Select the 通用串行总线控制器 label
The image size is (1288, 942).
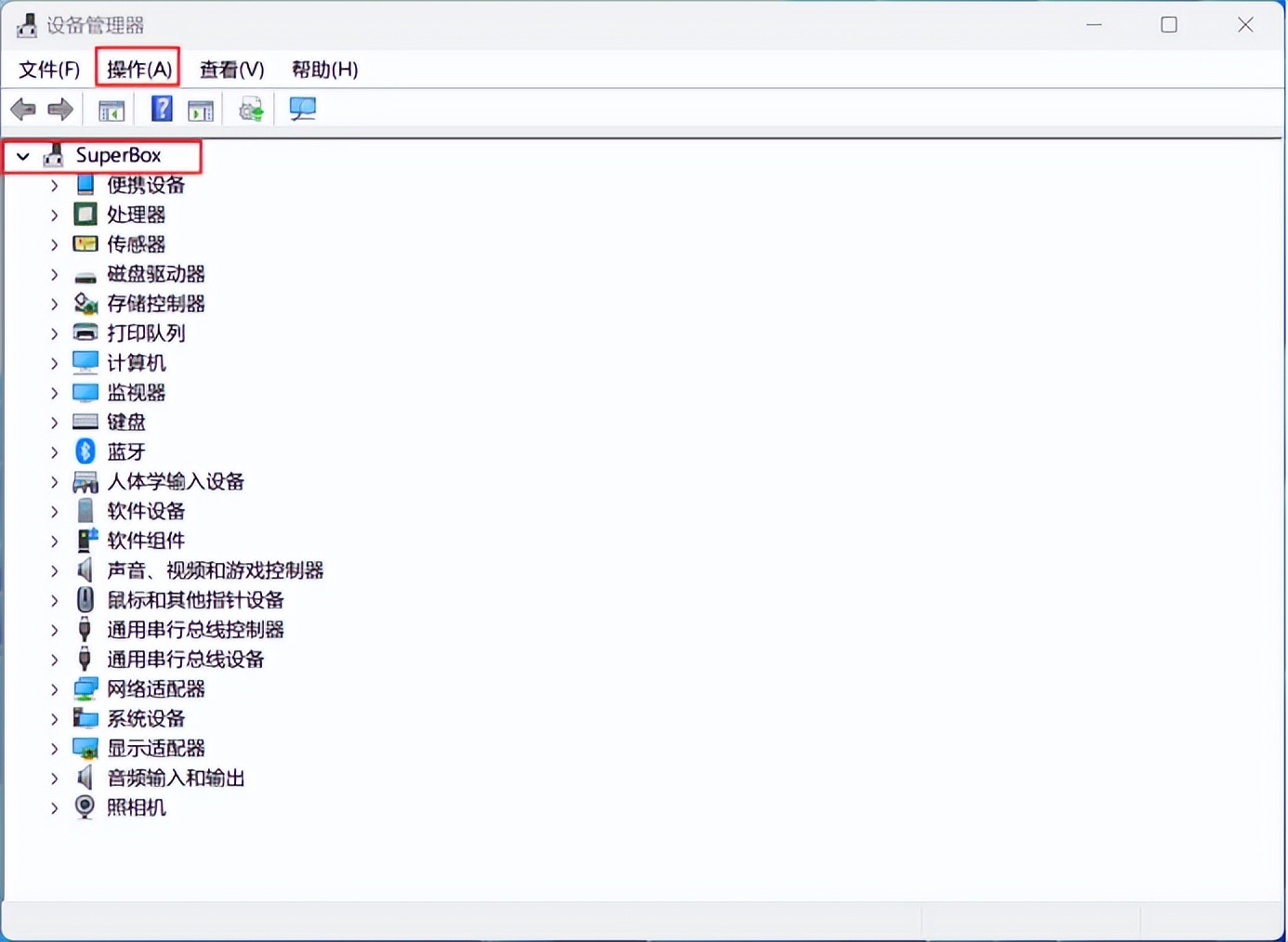195,630
